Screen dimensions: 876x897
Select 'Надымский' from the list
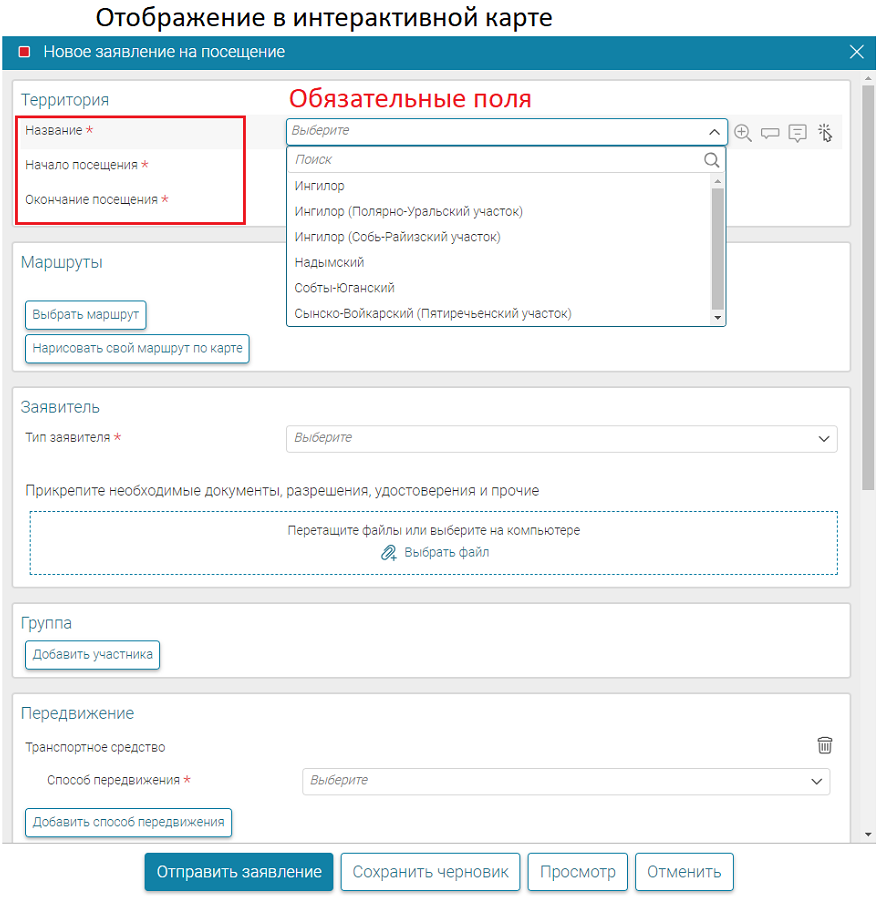tap(329, 262)
